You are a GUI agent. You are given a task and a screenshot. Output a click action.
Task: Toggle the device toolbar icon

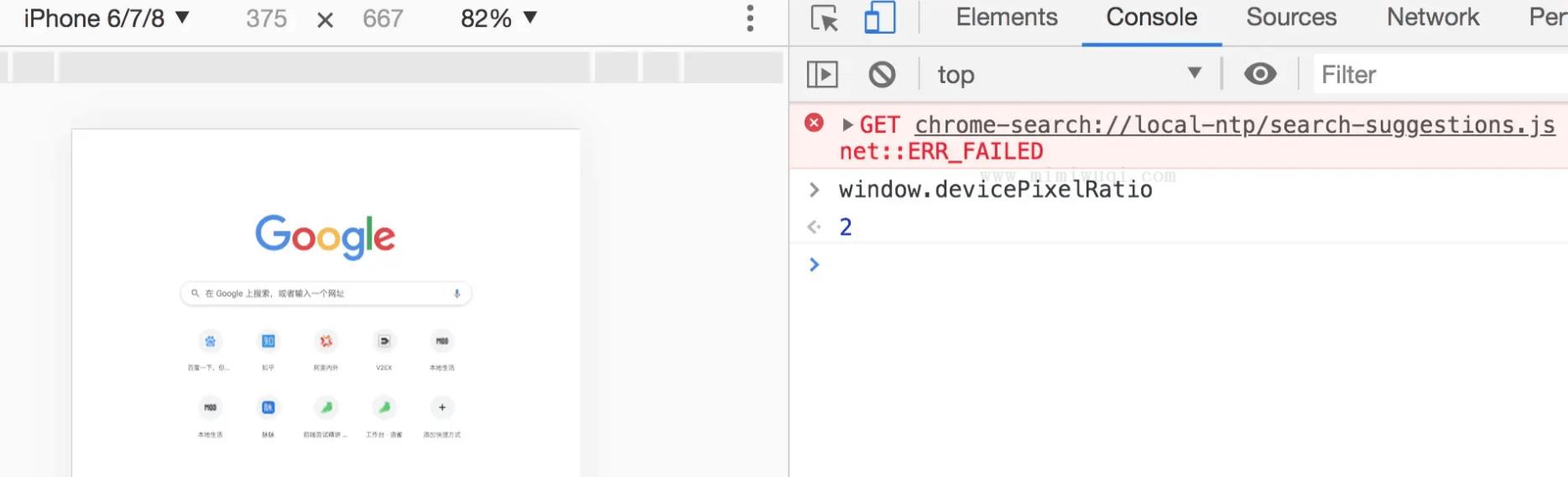click(x=879, y=18)
